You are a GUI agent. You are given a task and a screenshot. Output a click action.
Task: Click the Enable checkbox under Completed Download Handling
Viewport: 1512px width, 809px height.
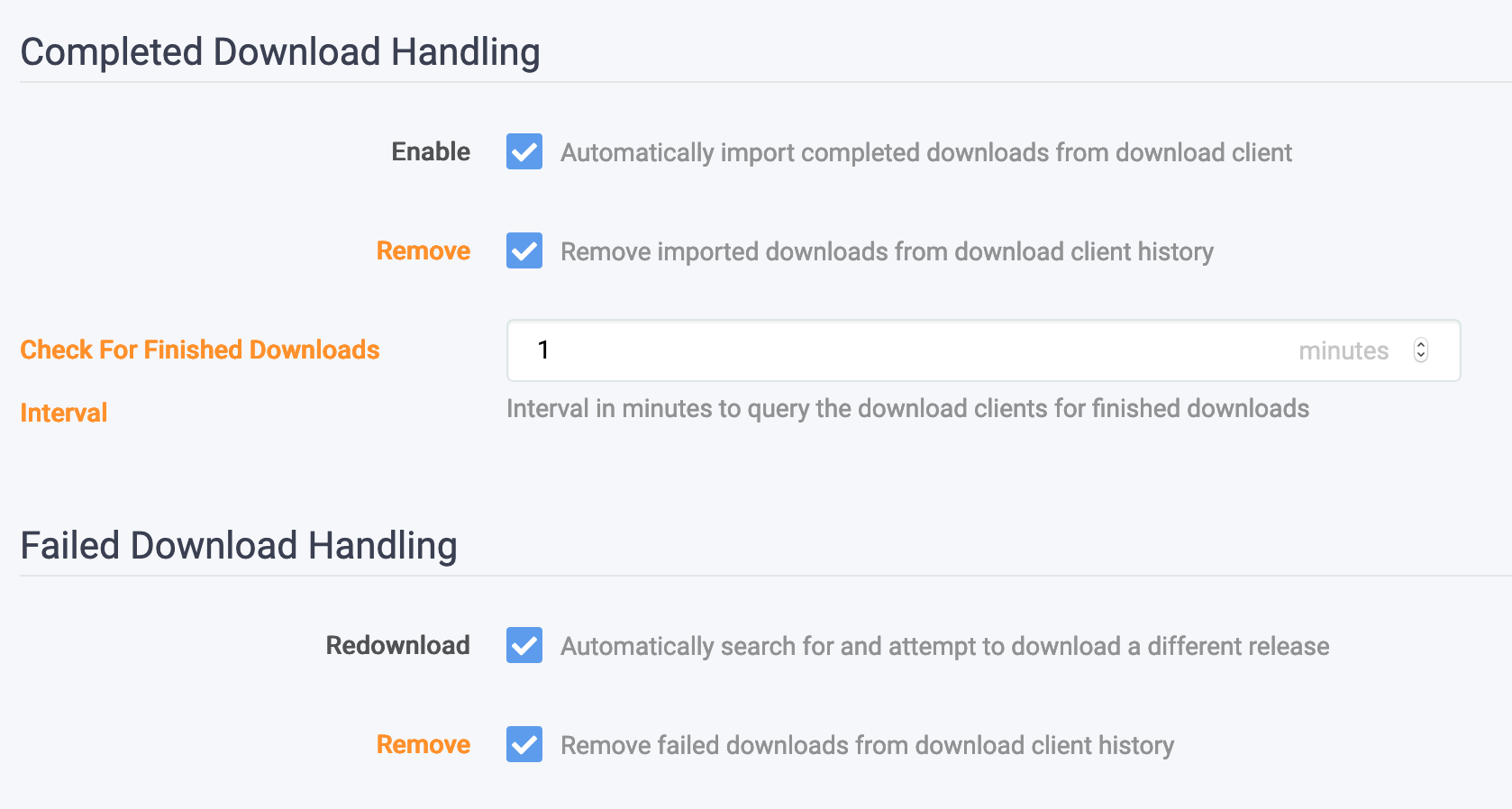pyautogui.click(x=524, y=152)
